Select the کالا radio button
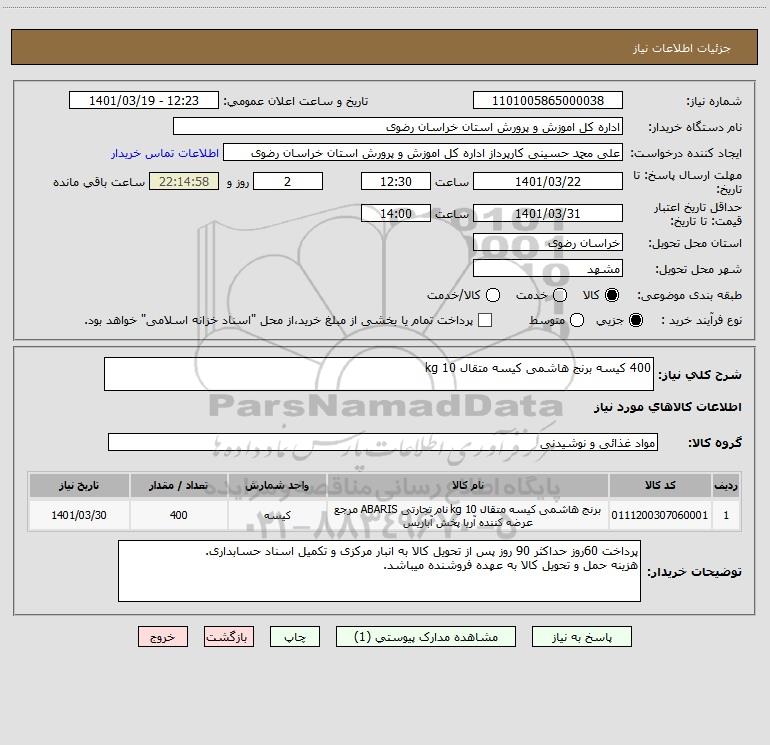This screenshot has width=770, height=745. tap(612, 295)
